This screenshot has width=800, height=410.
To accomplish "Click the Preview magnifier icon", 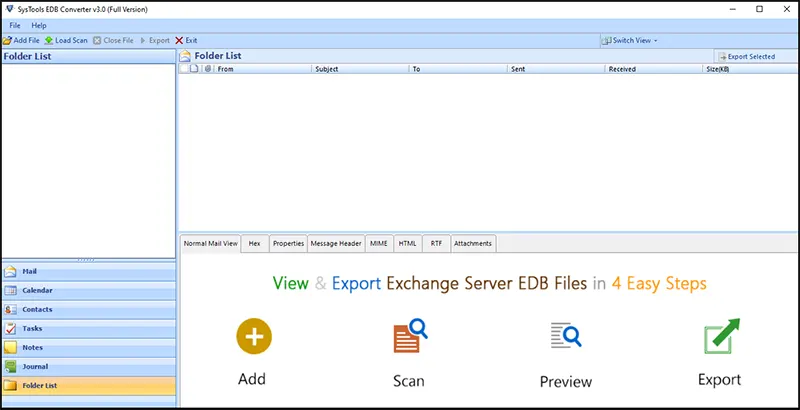I will coord(566,336).
